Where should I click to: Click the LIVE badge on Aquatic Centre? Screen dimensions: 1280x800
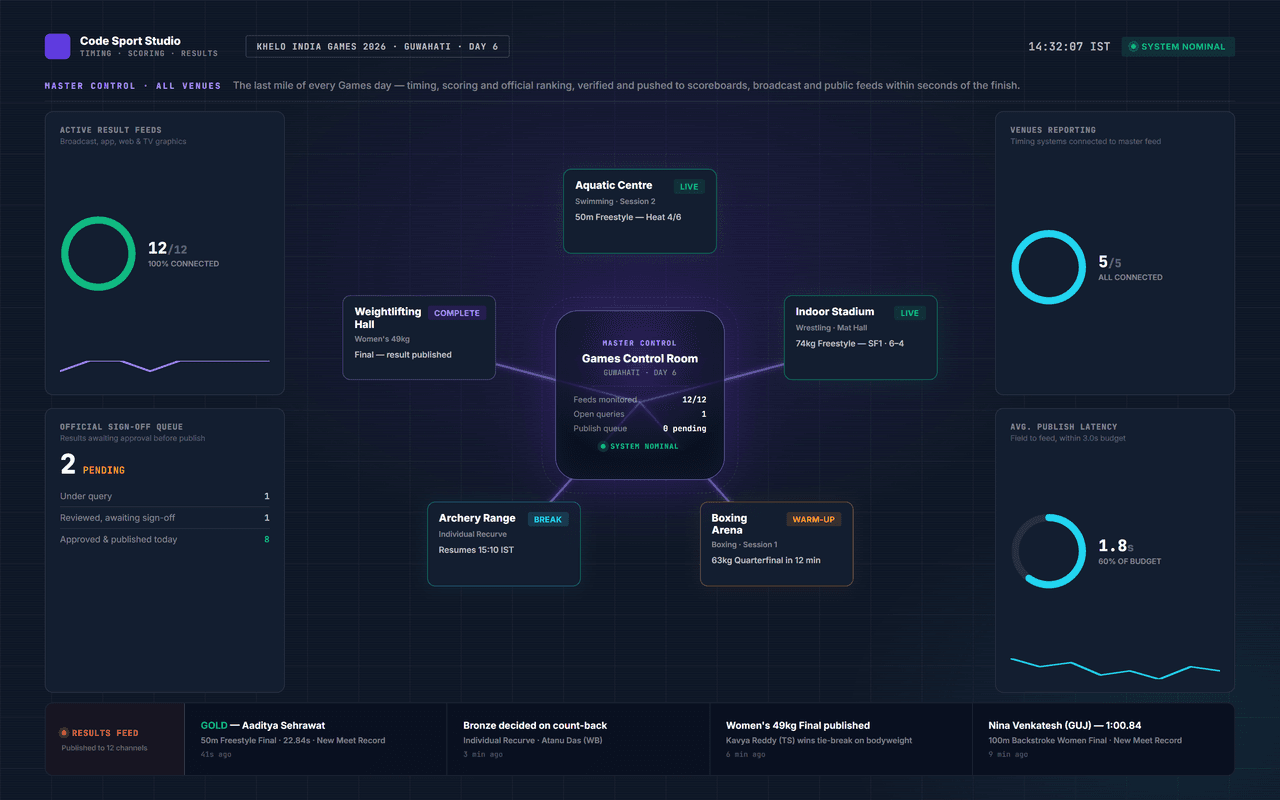pos(689,186)
